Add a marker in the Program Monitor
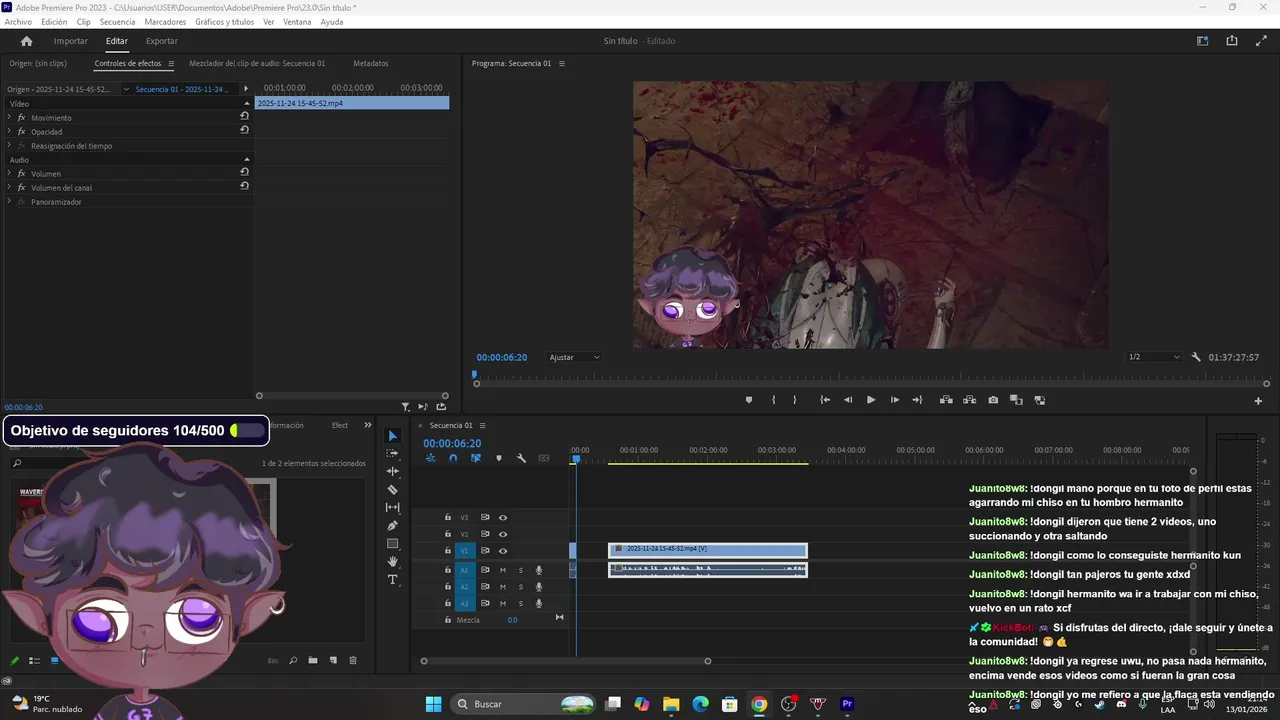The width and height of the screenshot is (1280, 720). [748, 400]
